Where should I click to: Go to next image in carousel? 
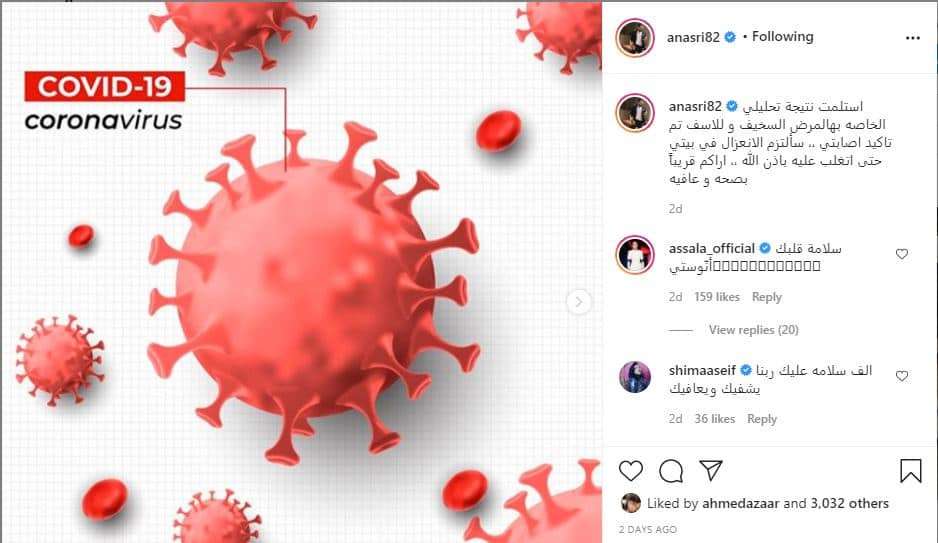578,302
